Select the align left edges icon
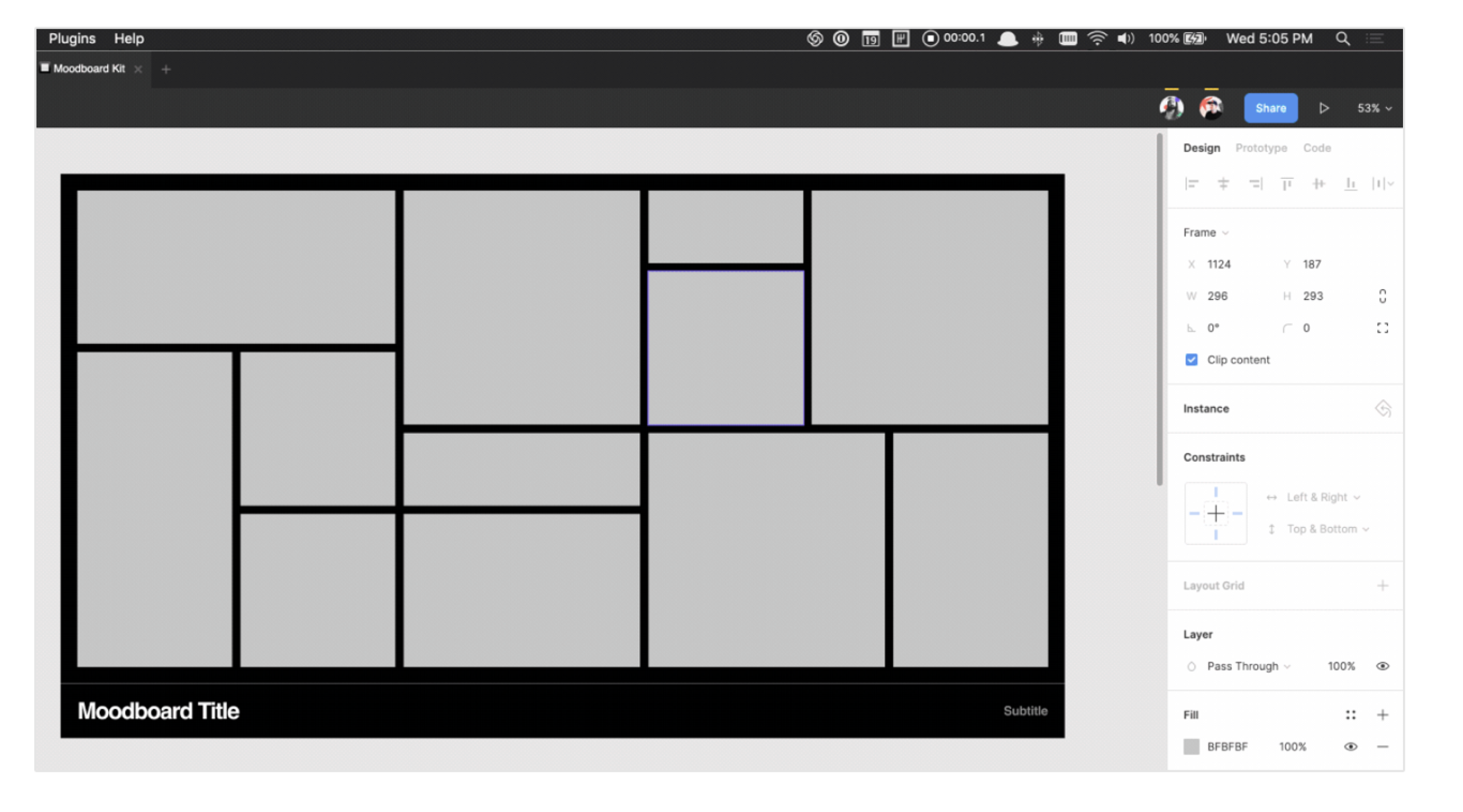Screen dimensions: 1463x812 click(x=1192, y=183)
